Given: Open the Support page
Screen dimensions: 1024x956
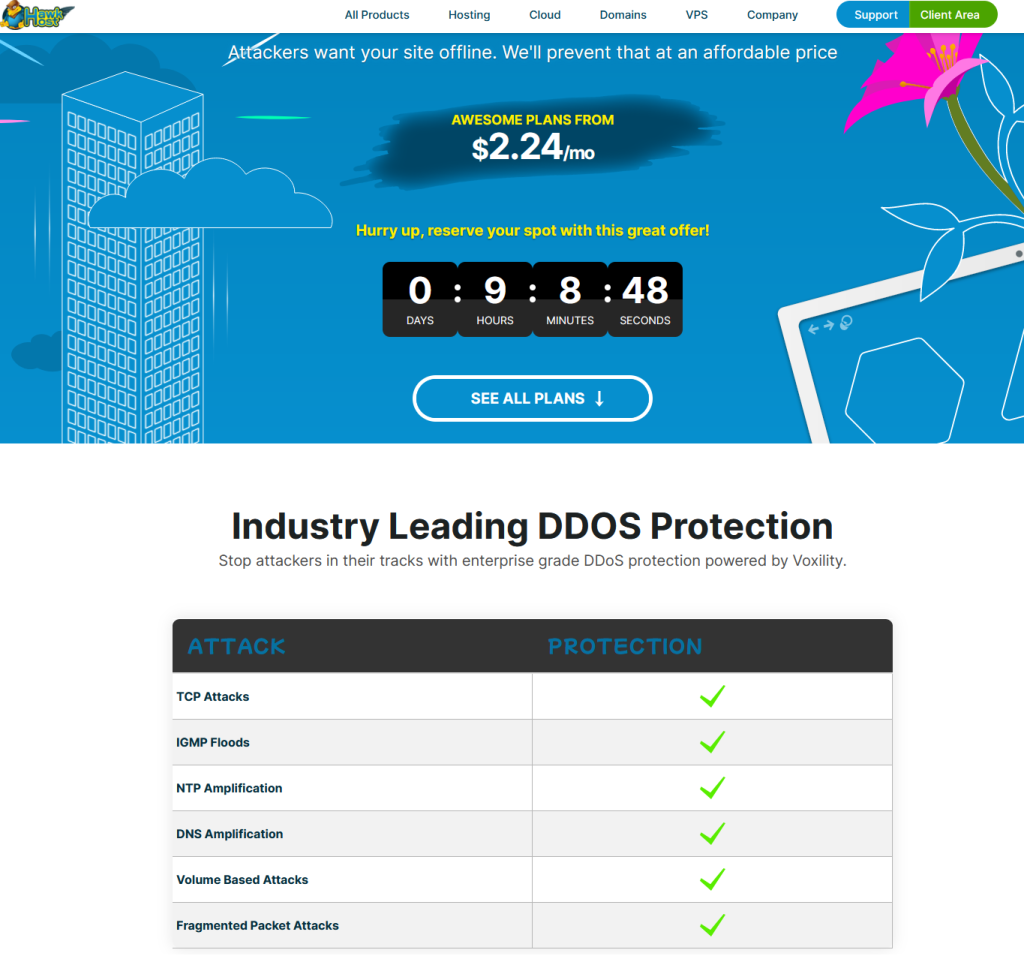Looking at the screenshot, I should pyautogui.click(x=873, y=15).
